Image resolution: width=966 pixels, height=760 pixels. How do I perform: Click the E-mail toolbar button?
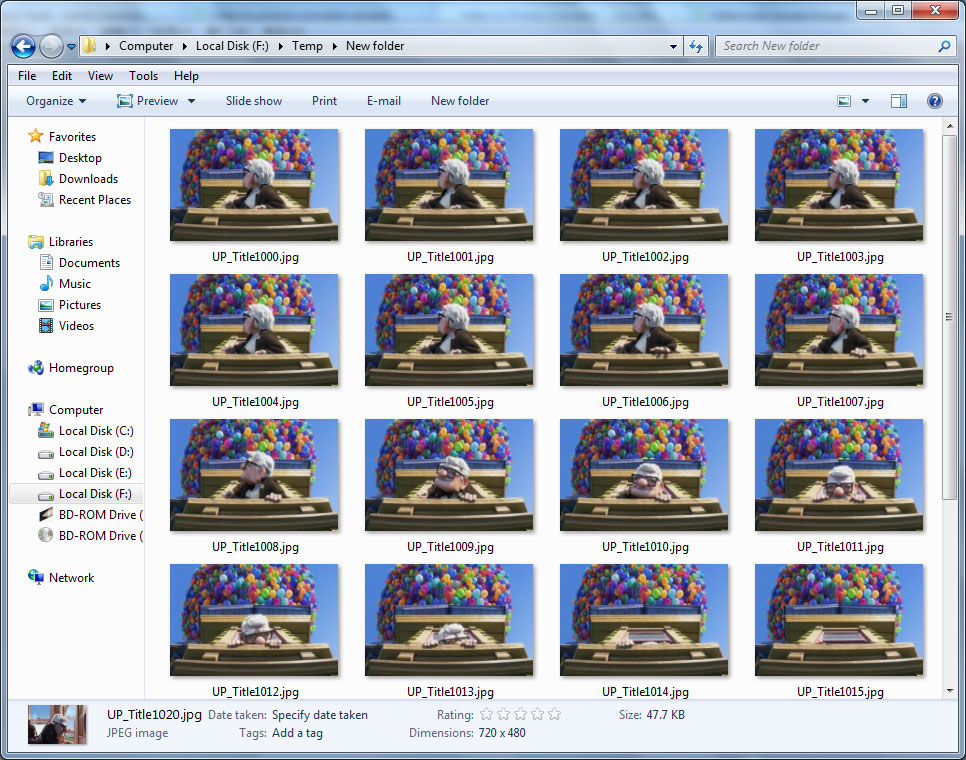pos(384,101)
